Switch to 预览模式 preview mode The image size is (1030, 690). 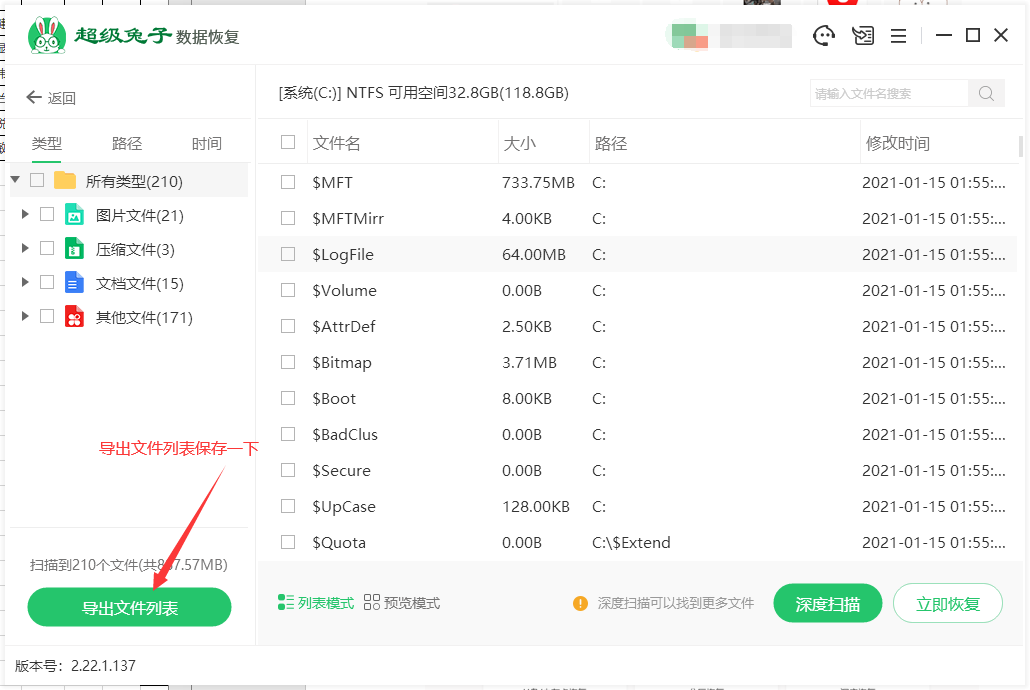[402, 603]
